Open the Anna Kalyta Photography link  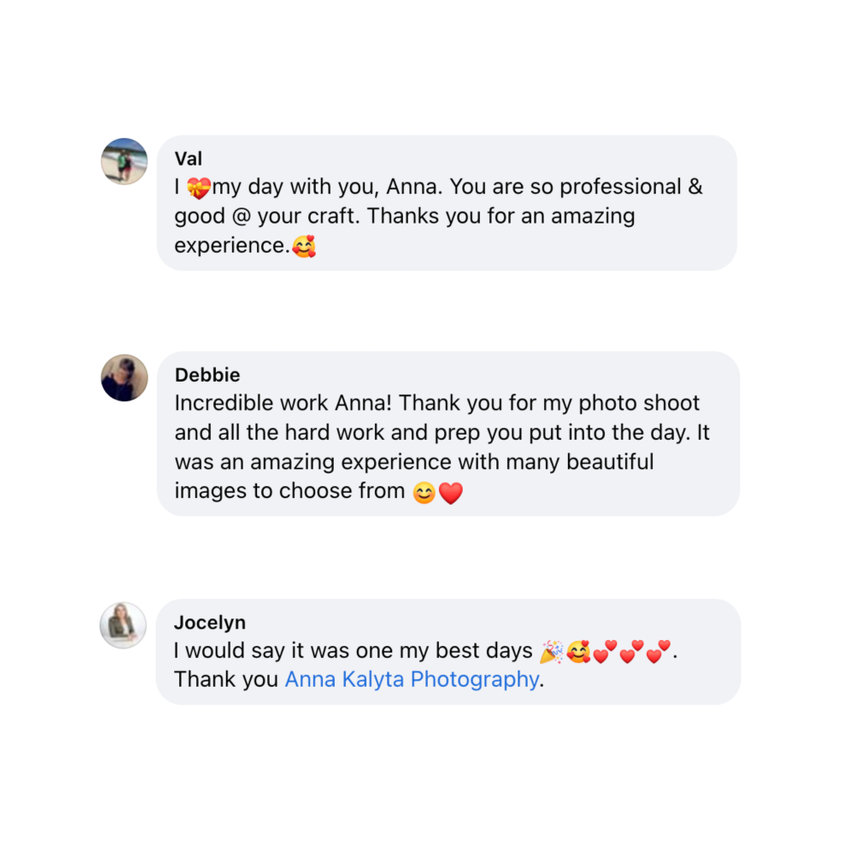[x=411, y=680]
